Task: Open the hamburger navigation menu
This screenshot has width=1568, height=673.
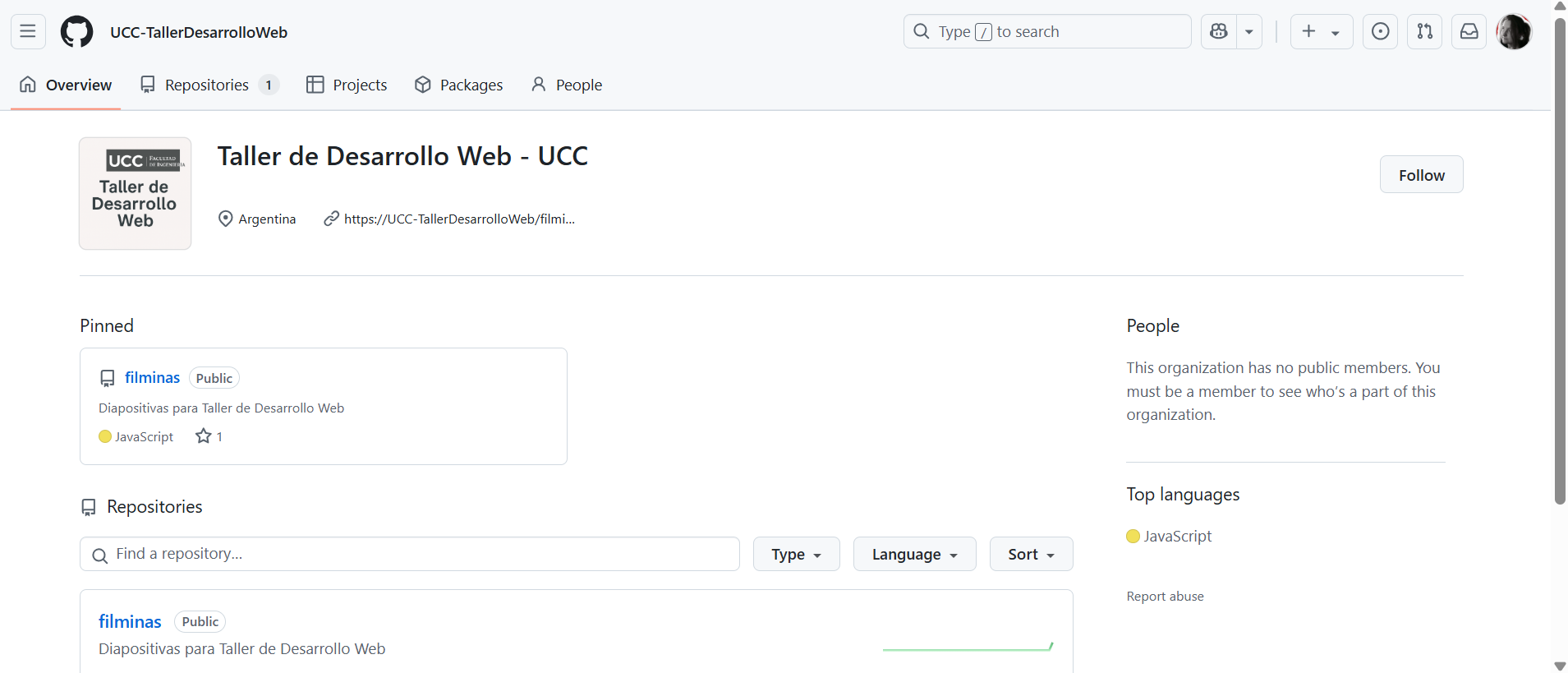Action: (x=28, y=32)
